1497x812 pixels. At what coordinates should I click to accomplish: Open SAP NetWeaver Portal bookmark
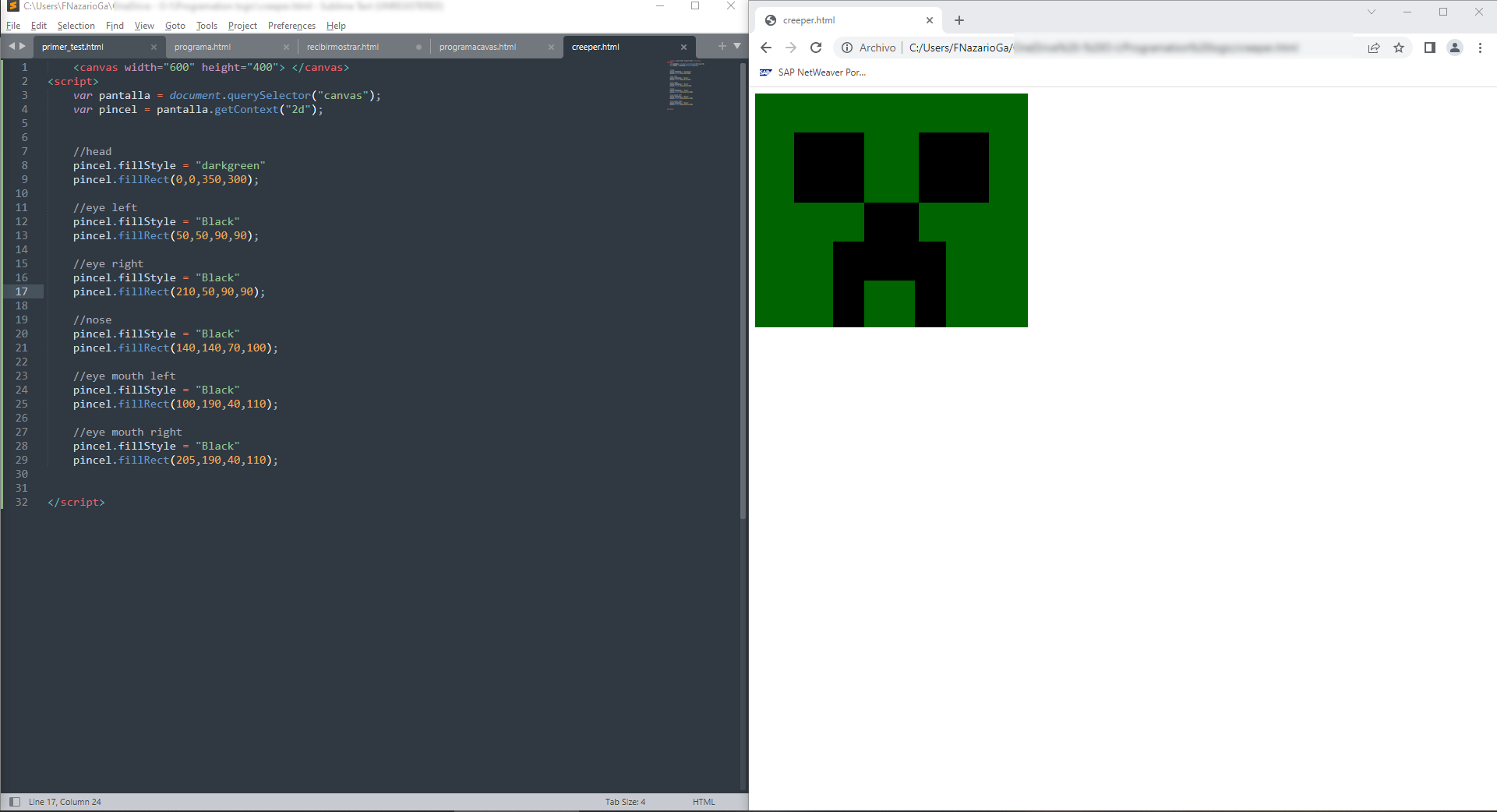point(813,72)
